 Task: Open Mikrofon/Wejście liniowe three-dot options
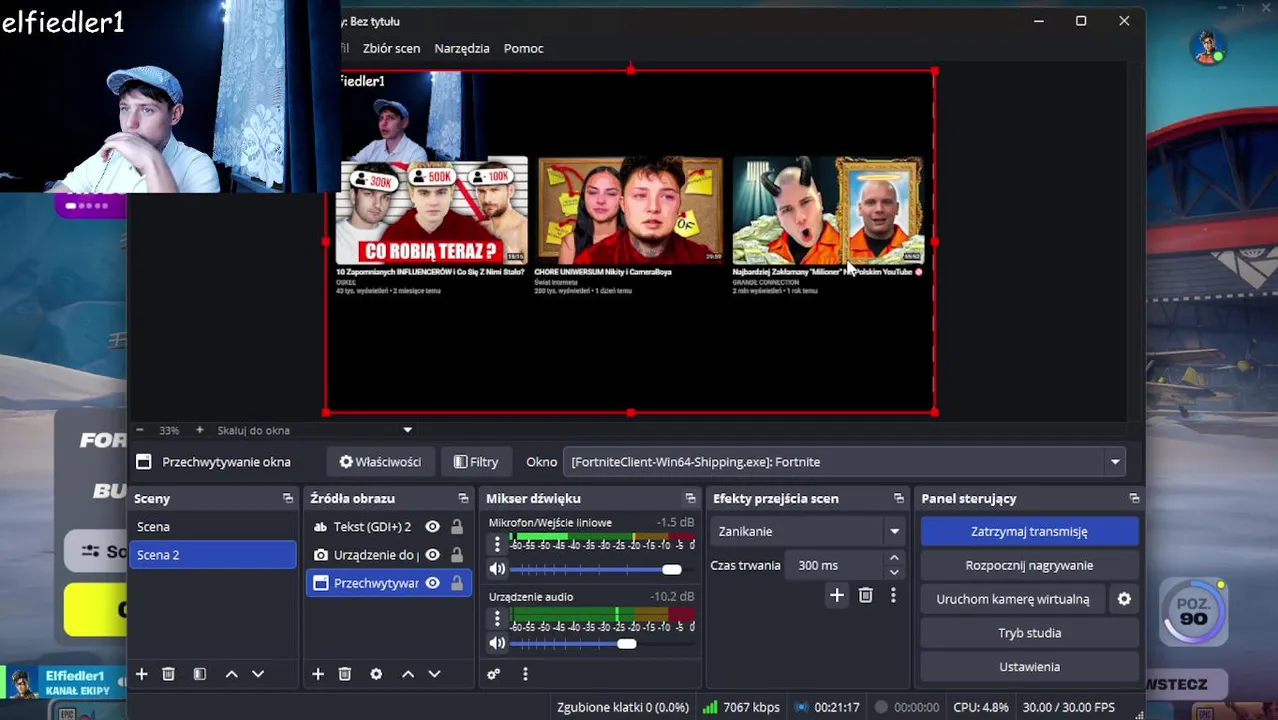click(x=497, y=544)
